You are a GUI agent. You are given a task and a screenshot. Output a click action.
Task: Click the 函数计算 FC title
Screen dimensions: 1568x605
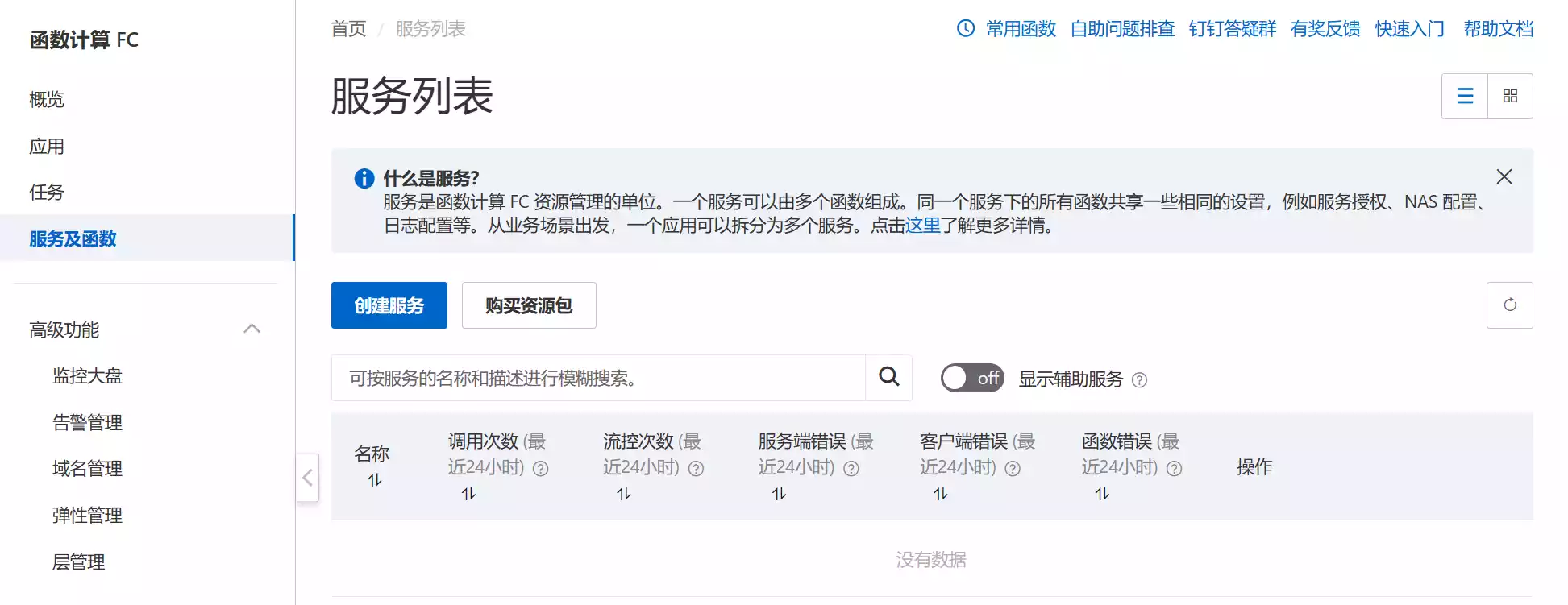coord(84,39)
